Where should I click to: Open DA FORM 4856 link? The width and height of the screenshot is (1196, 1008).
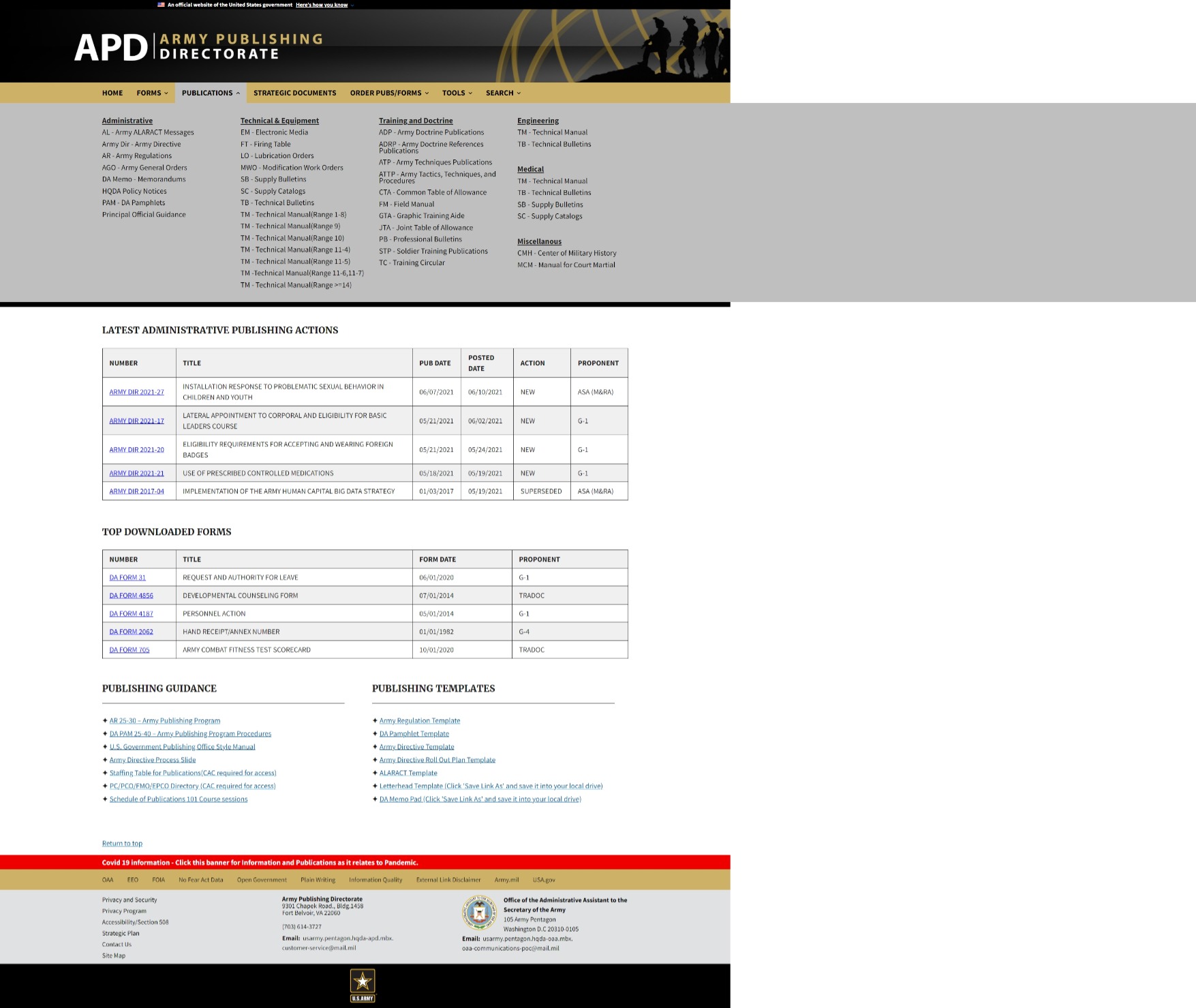(x=131, y=596)
